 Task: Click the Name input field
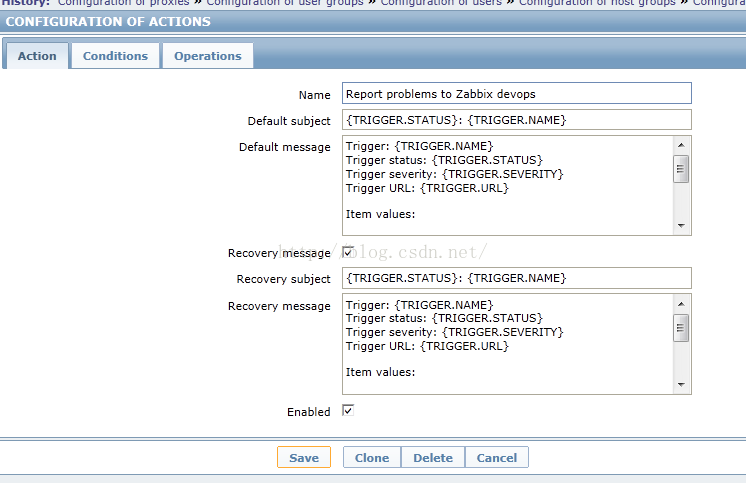click(x=517, y=93)
